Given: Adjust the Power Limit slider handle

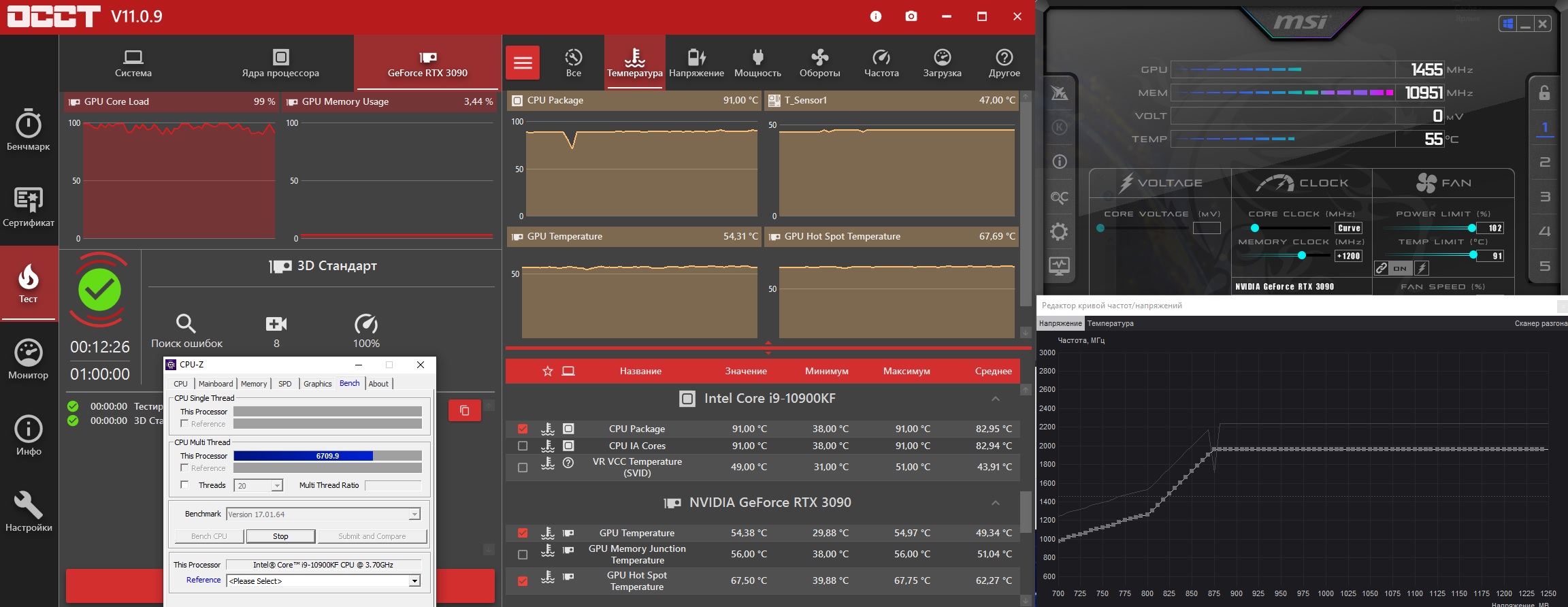Looking at the screenshot, I should pos(1472,228).
